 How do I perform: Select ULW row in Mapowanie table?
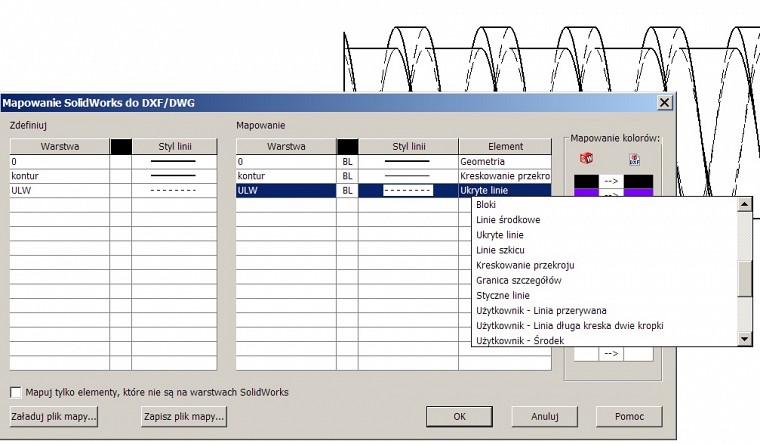point(286,190)
